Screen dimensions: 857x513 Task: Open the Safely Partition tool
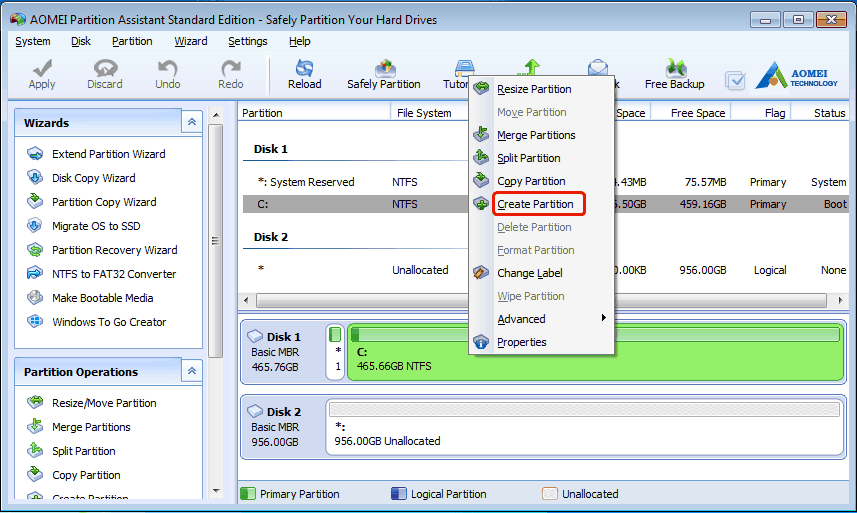click(384, 75)
